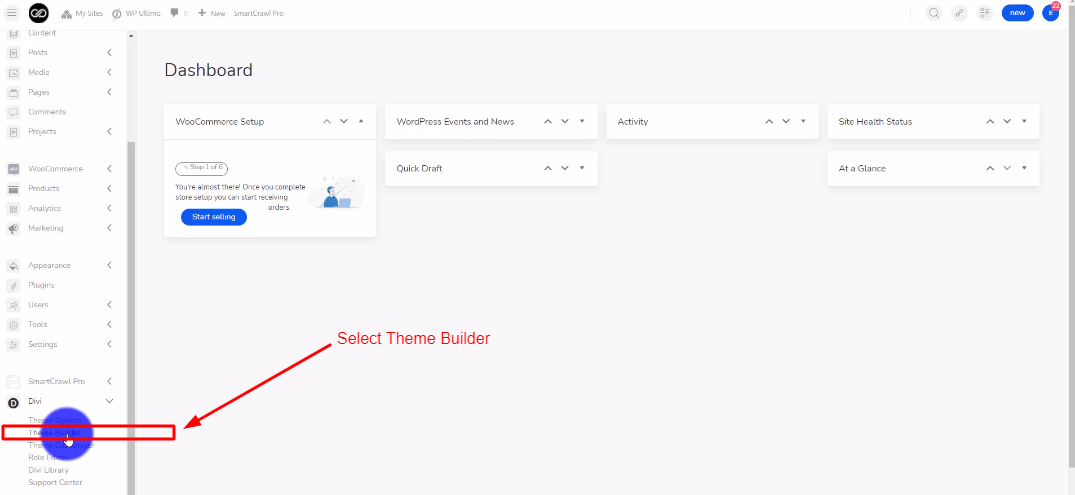The height and width of the screenshot is (495, 1075).
Task: Collapse the Divi submenu chevron
Action: pyautogui.click(x=109, y=401)
